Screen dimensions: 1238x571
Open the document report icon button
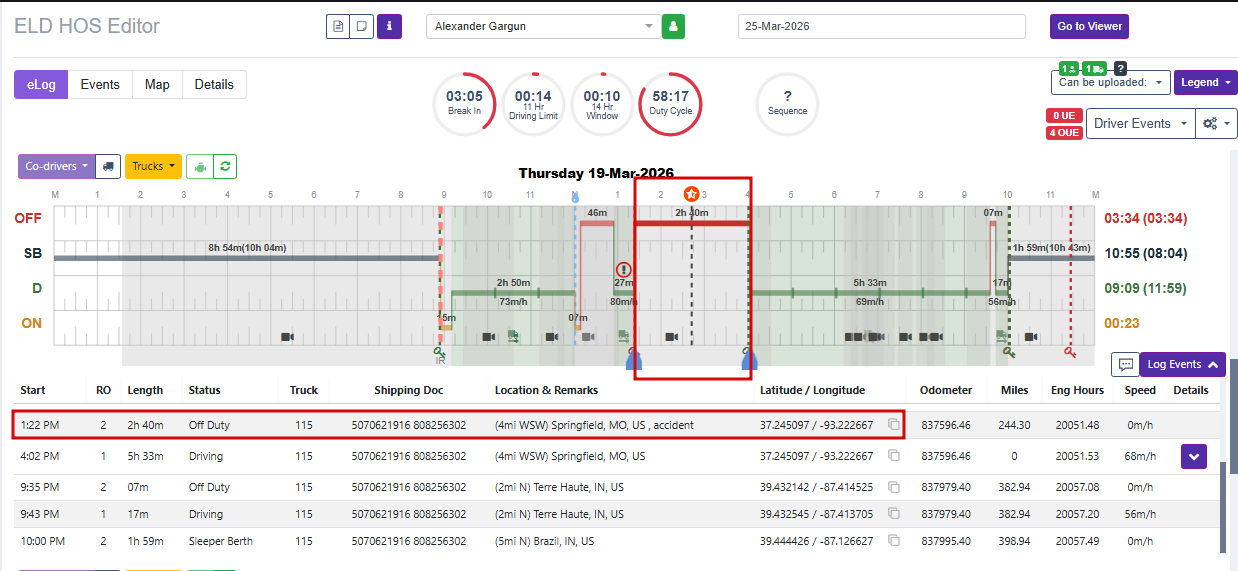pos(338,26)
